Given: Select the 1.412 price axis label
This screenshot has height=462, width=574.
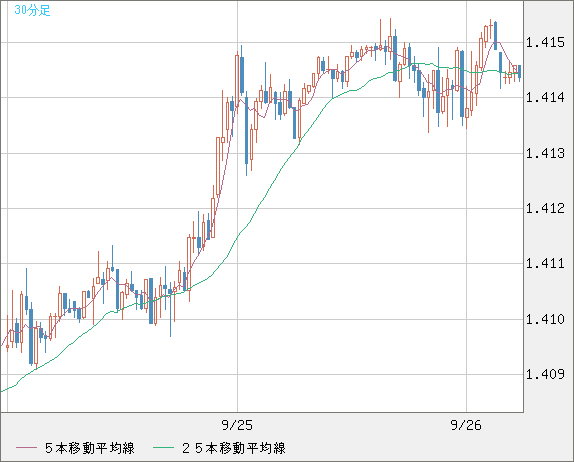Looking at the screenshot, I should pyautogui.click(x=545, y=209).
